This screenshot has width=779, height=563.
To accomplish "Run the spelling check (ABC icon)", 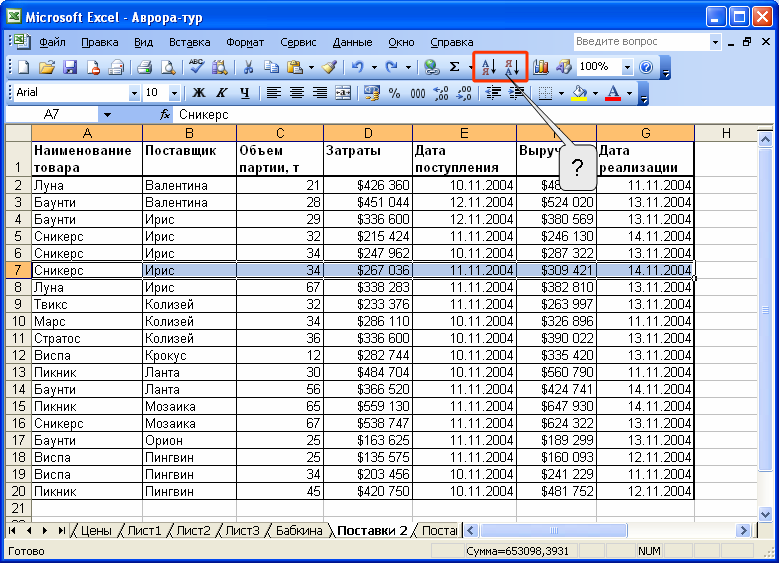I will [197, 67].
